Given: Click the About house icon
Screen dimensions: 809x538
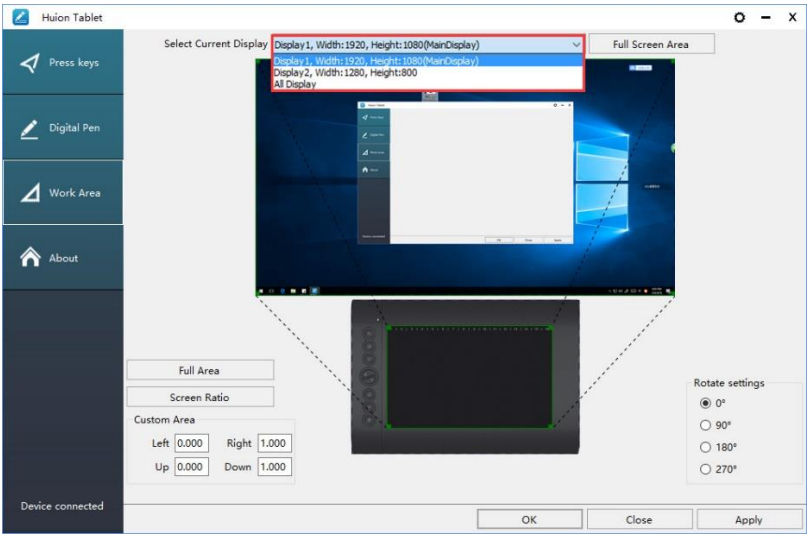Looking at the screenshot, I should pyautogui.click(x=30, y=257).
